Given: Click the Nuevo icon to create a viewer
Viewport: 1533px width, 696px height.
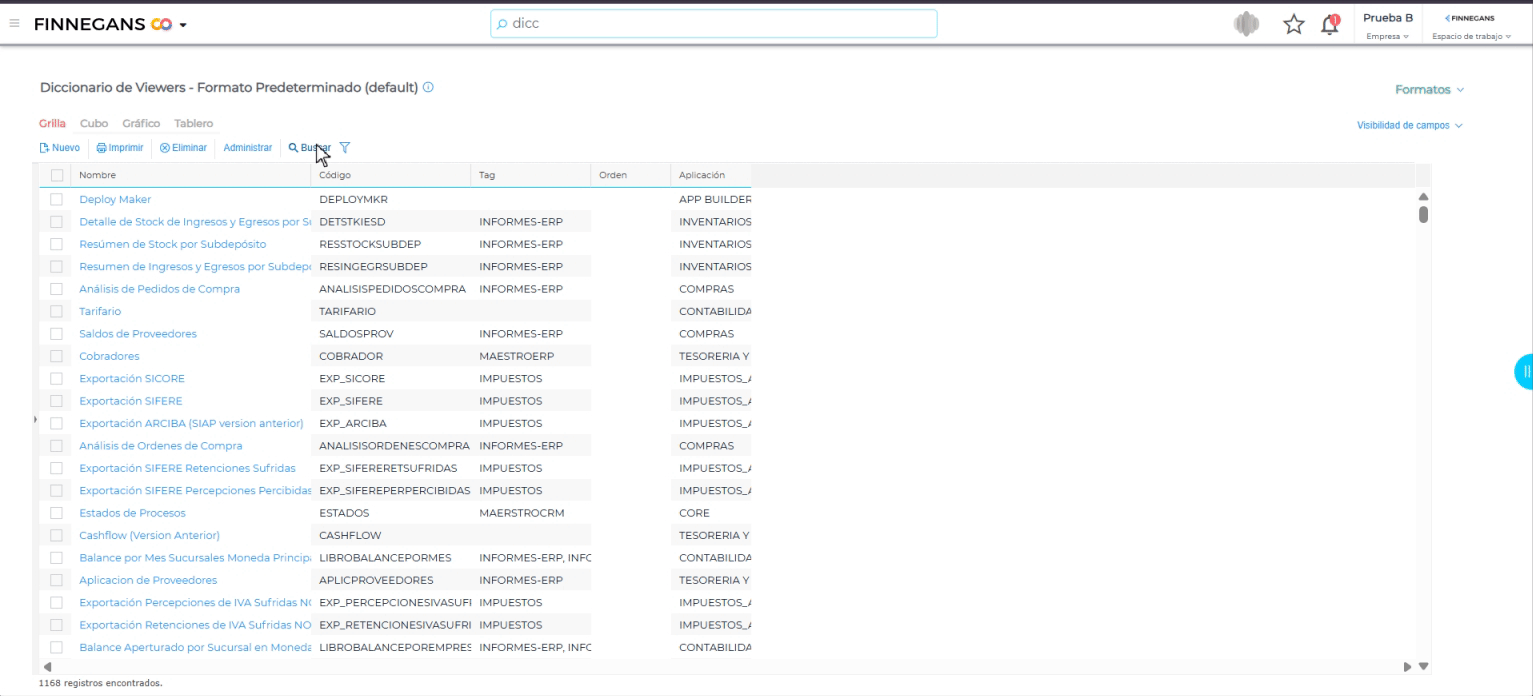Looking at the screenshot, I should point(43,147).
